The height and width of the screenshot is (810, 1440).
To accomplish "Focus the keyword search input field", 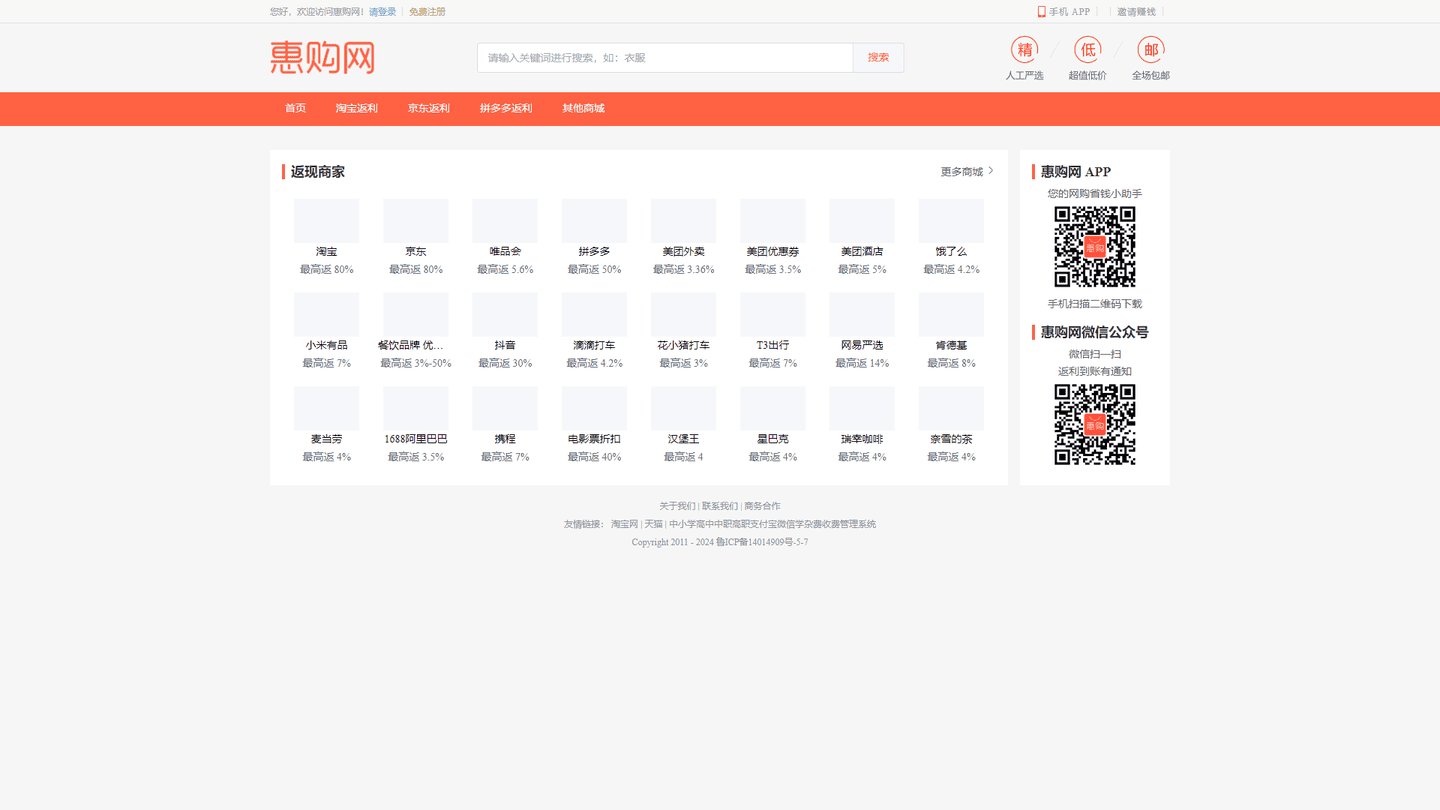I will [x=665, y=58].
